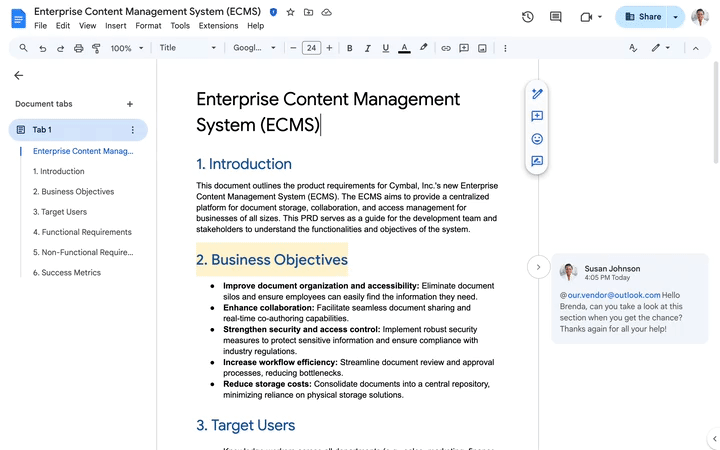Open the Tools menu
This screenshot has height=450, width=720.
pos(180,26)
